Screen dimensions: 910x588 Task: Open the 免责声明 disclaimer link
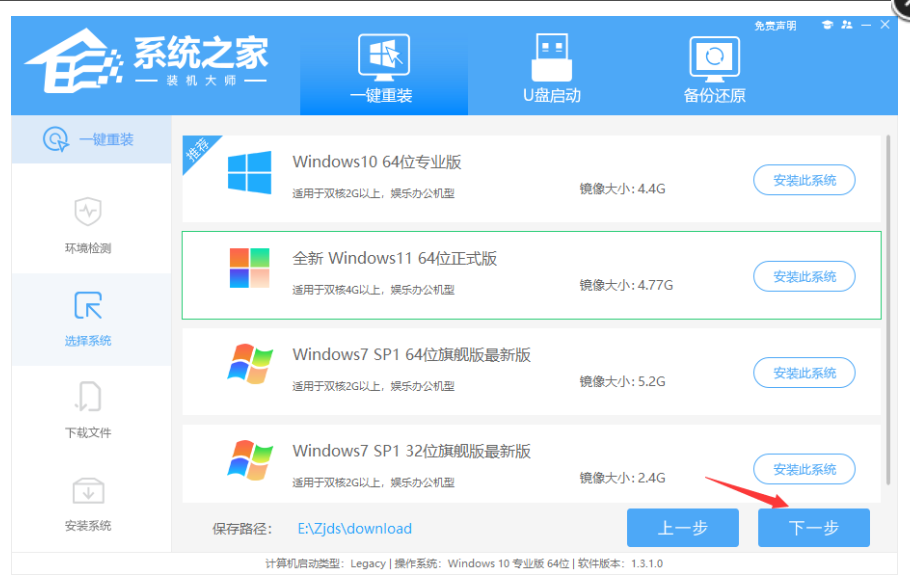[775, 26]
